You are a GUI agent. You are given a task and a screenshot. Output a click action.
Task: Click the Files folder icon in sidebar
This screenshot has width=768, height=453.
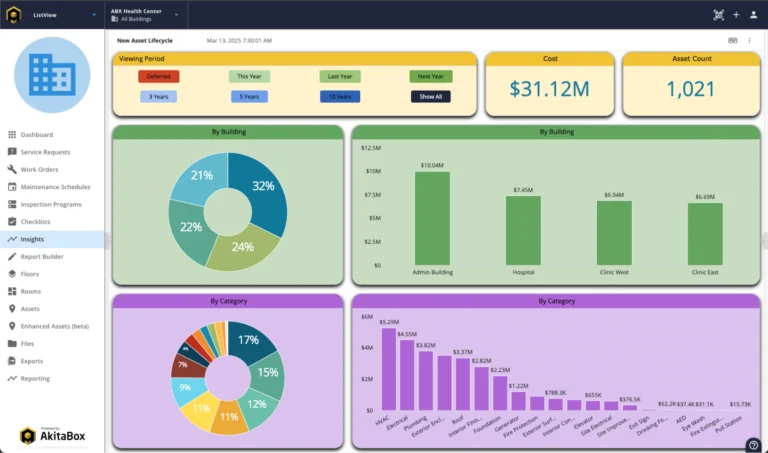coord(12,343)
